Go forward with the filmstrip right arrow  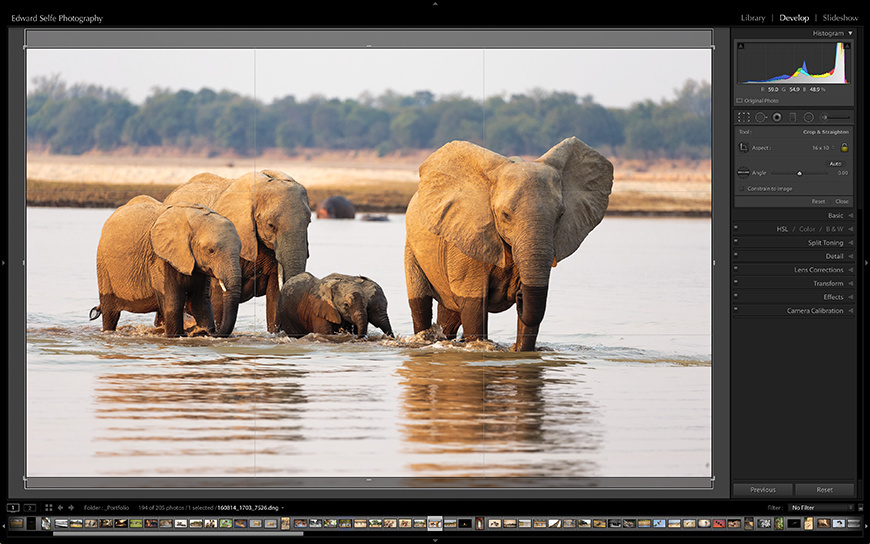(x=71, y=507)
